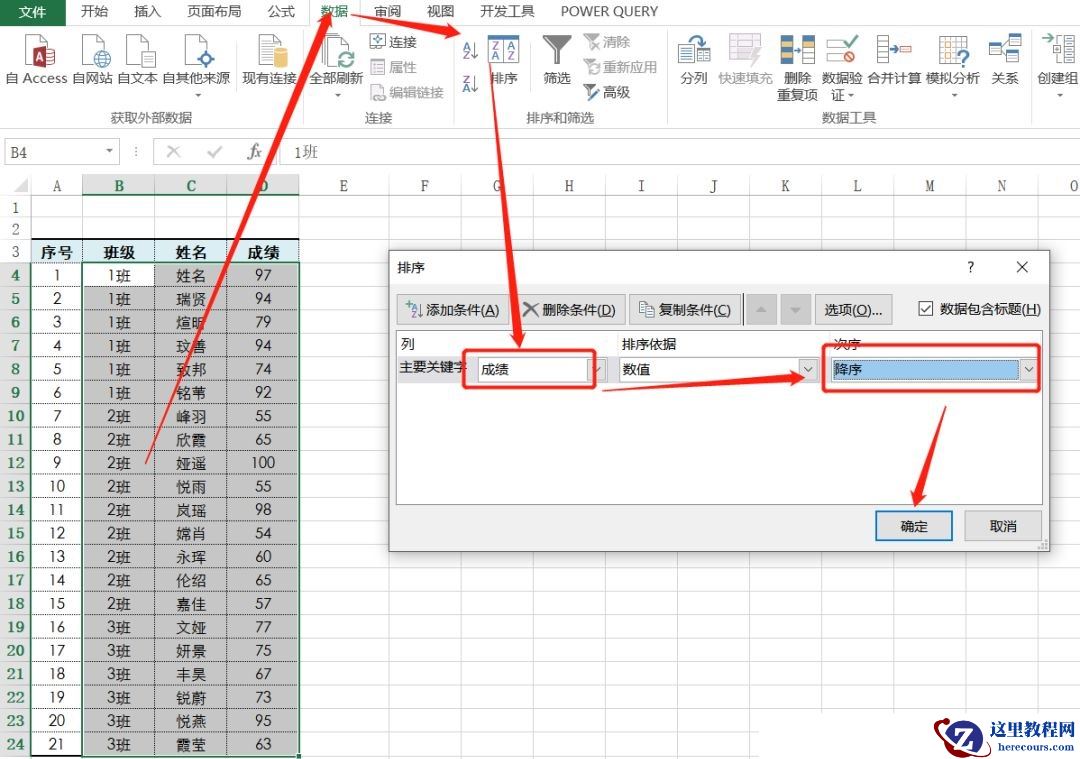This screenshot has width=1080, height=759.
Task: Switch to the 页面布局 ribbon tab
Action: coord(214,12)
